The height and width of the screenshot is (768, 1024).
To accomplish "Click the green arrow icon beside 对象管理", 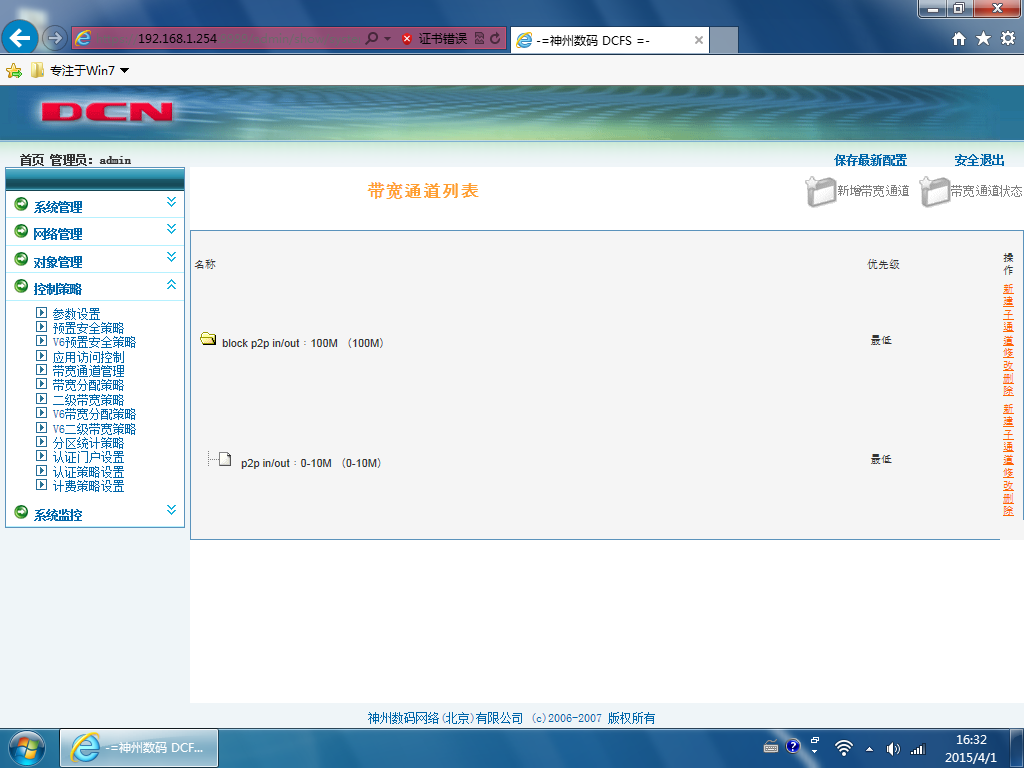I will click(21, 259).
